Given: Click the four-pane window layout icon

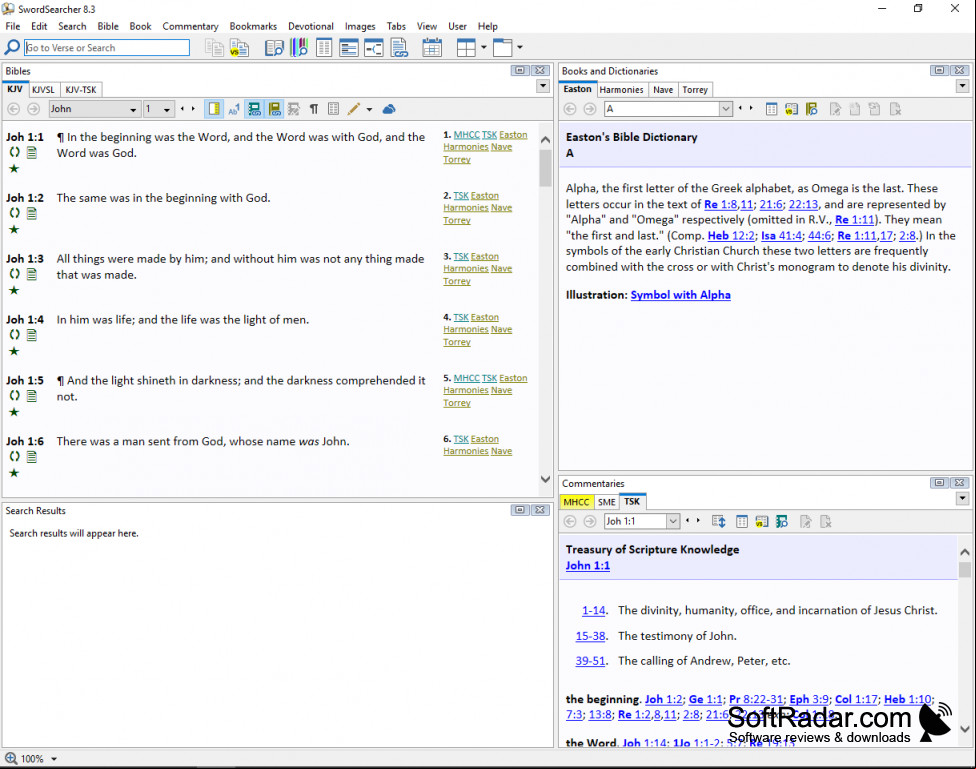Looking at the screenshot, I should coord(466,48).
